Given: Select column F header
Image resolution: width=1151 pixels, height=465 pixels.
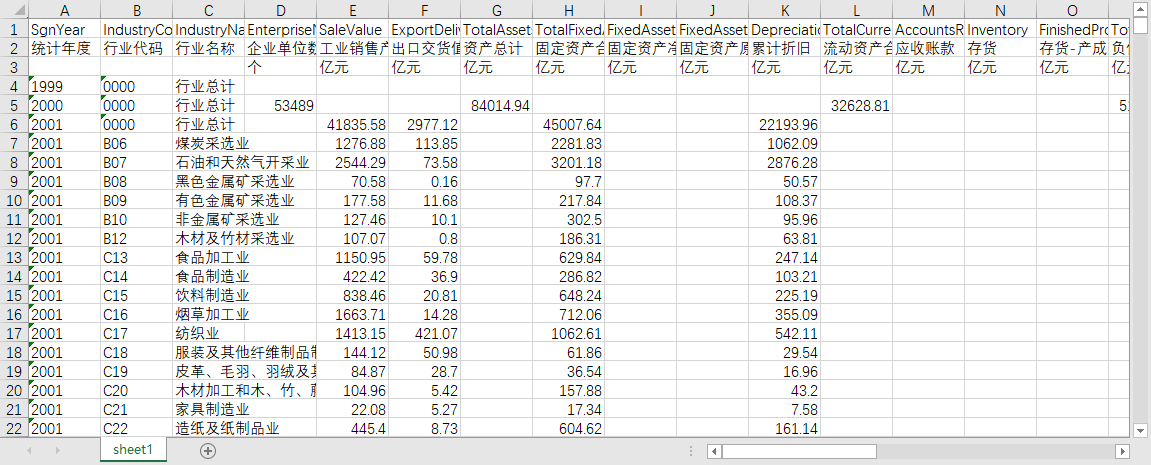Looking at the screenshot, I should point(424,10).
